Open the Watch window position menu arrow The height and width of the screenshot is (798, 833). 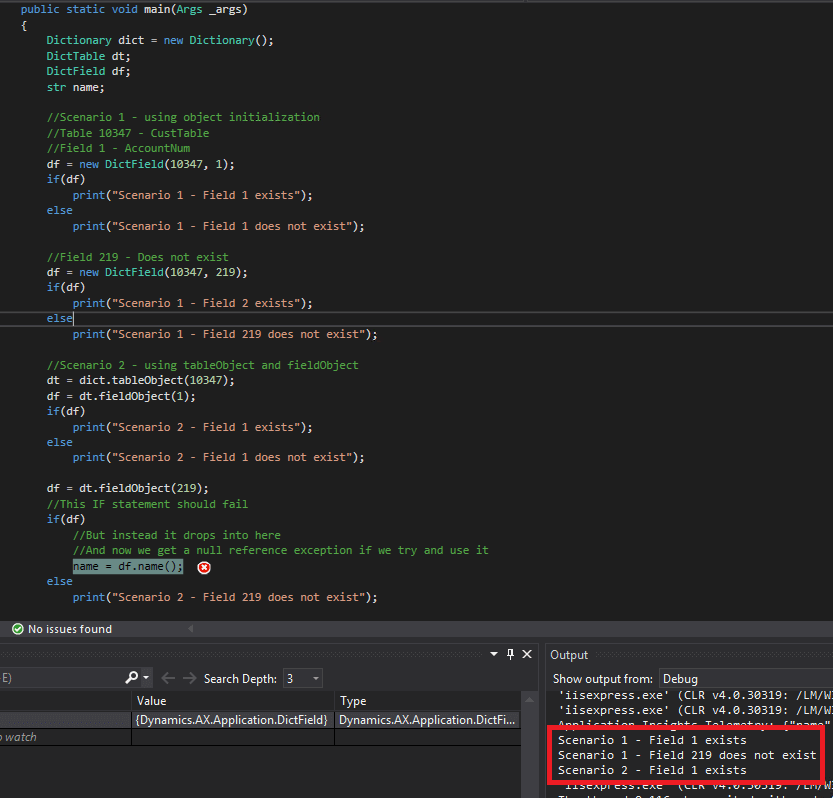tap(494, 654)
